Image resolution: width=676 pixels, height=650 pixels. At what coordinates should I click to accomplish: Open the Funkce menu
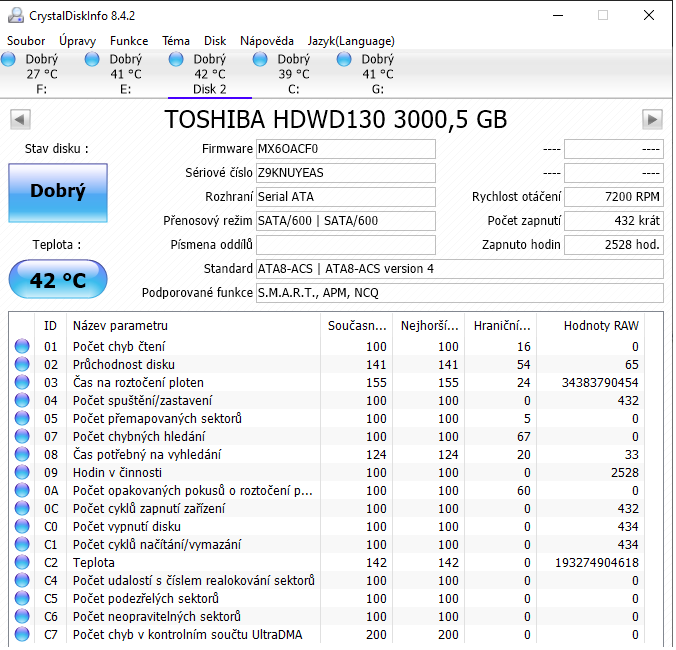tap(129, 41)
